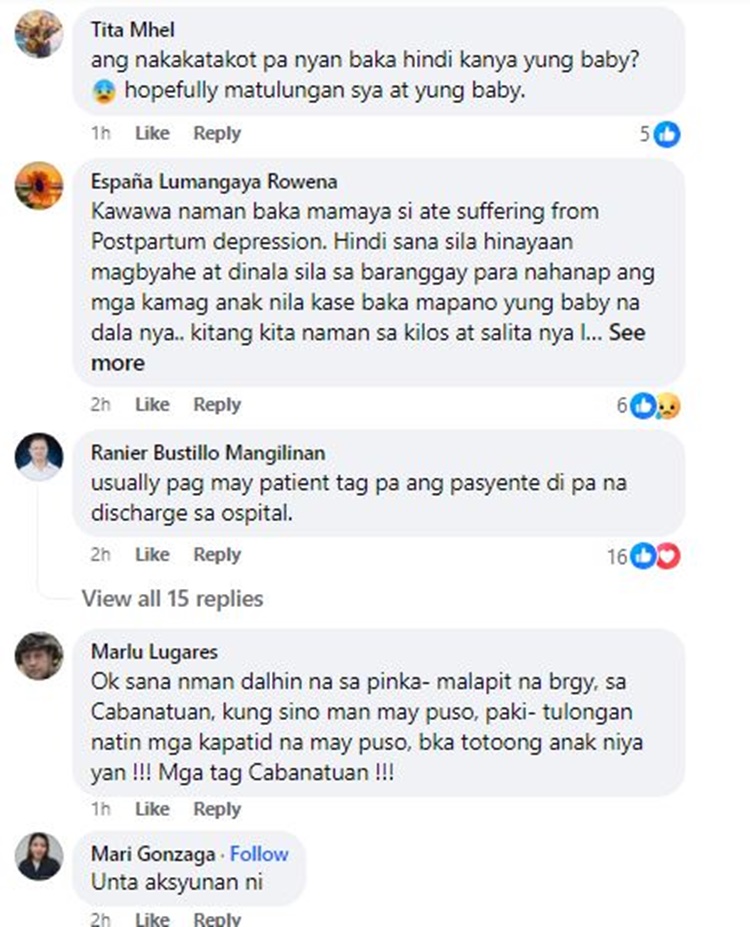Open Tita Mhel's profile picture
Screen dimensions: 750x927
(39, 34)
